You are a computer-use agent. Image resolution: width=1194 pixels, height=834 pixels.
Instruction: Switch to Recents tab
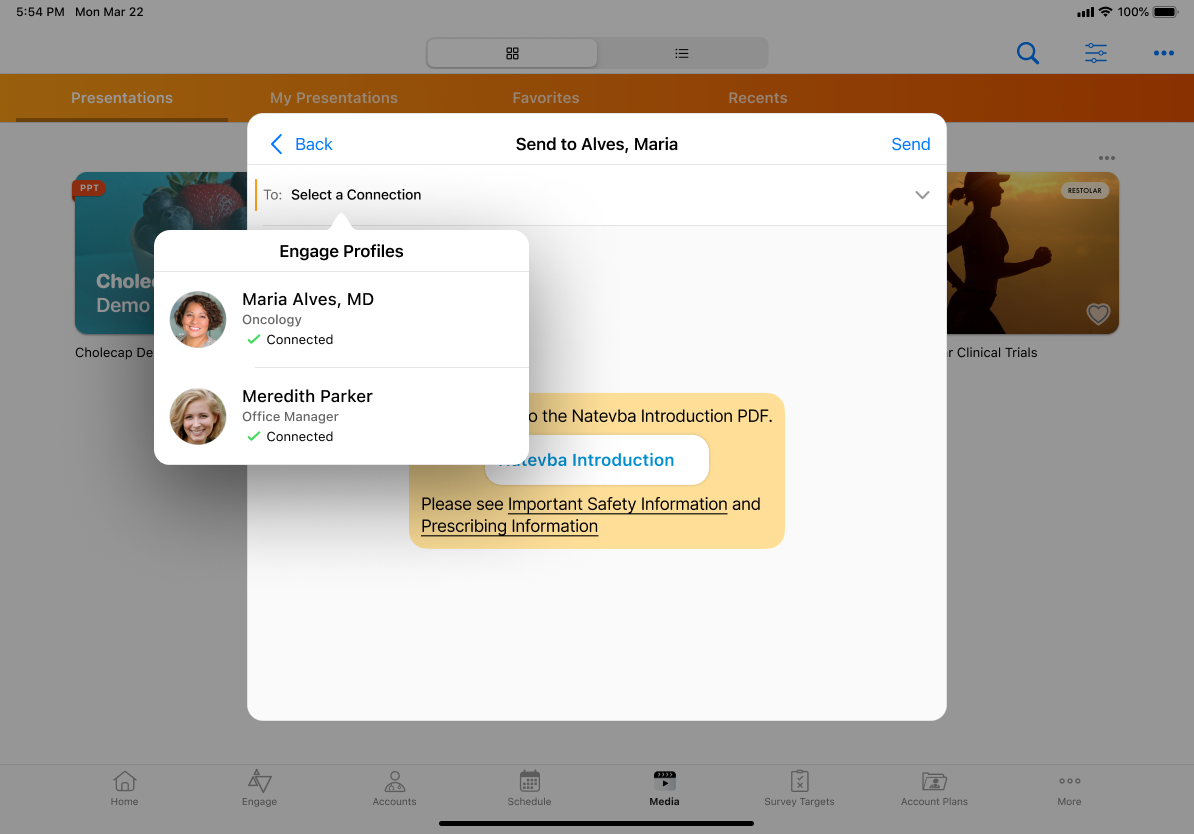[x=757, y=98]
